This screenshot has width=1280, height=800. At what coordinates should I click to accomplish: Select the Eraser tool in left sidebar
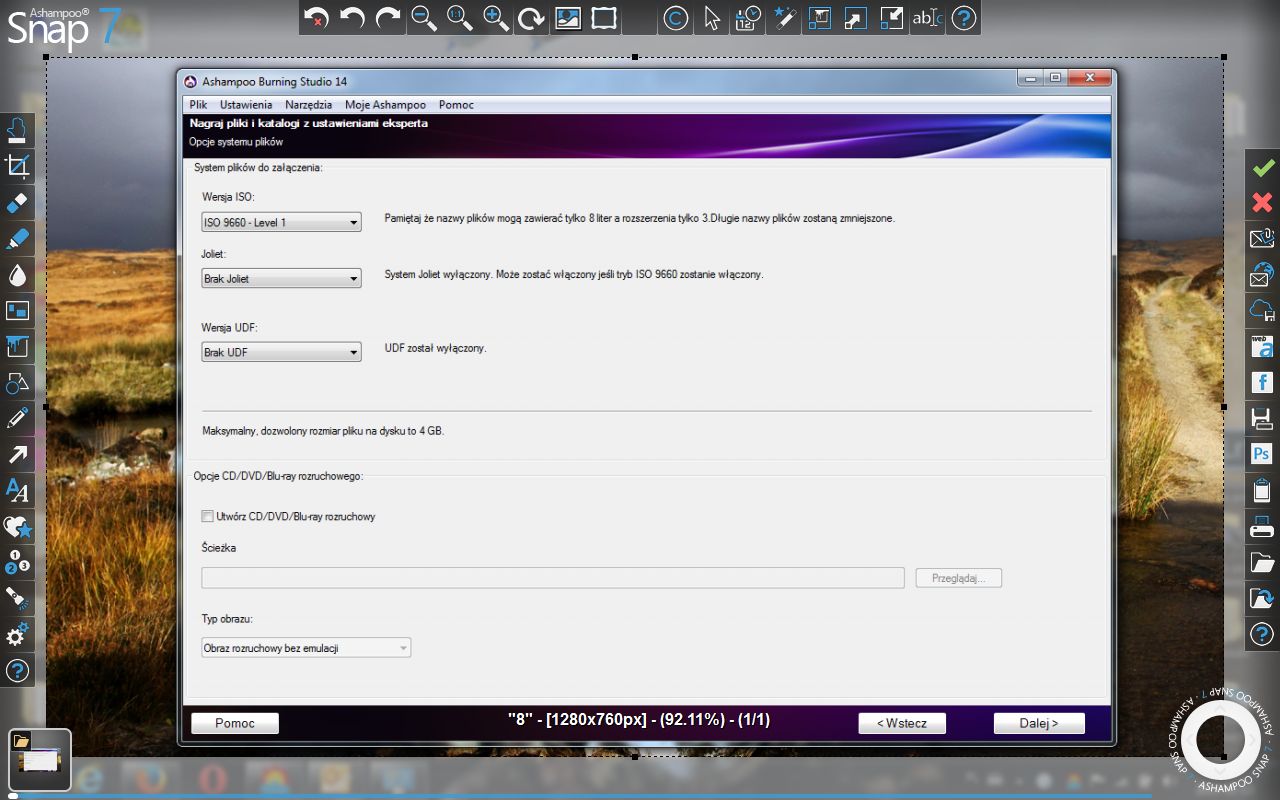[x=18, y=202]
